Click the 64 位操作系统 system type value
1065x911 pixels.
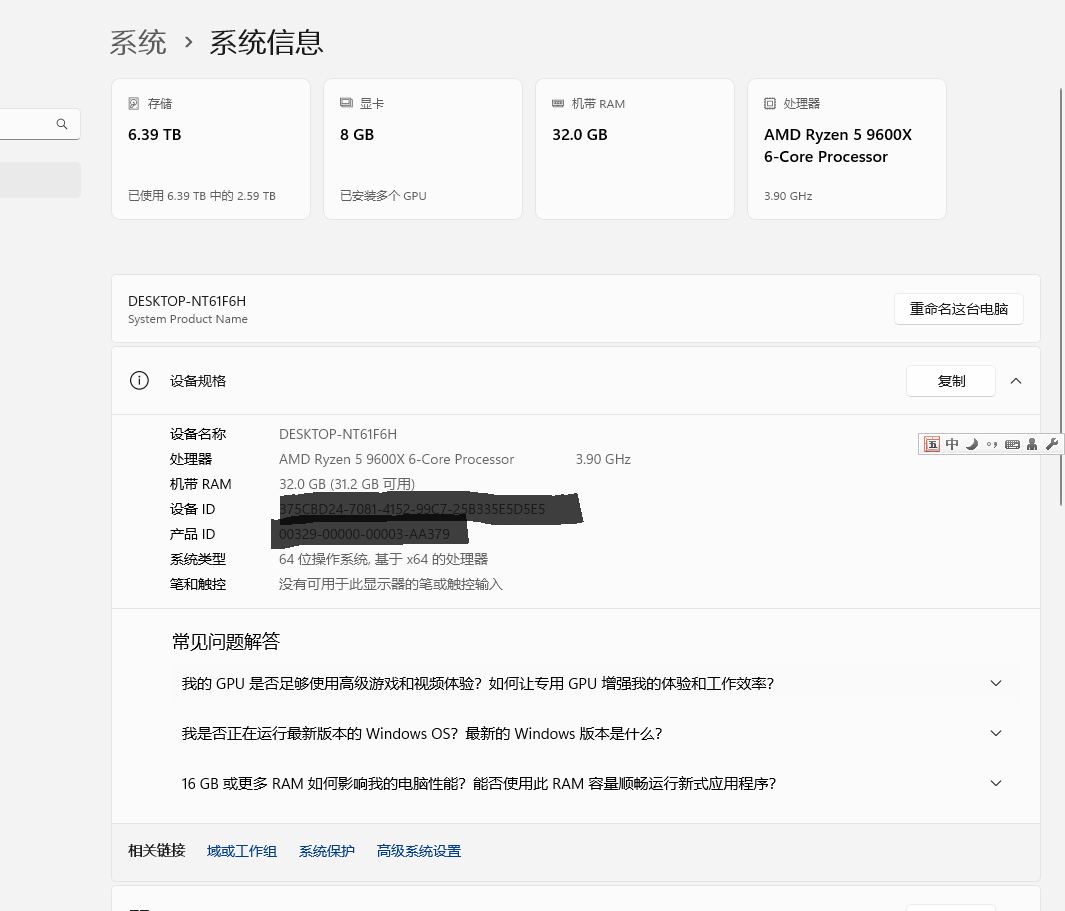(x=383, y=559)
